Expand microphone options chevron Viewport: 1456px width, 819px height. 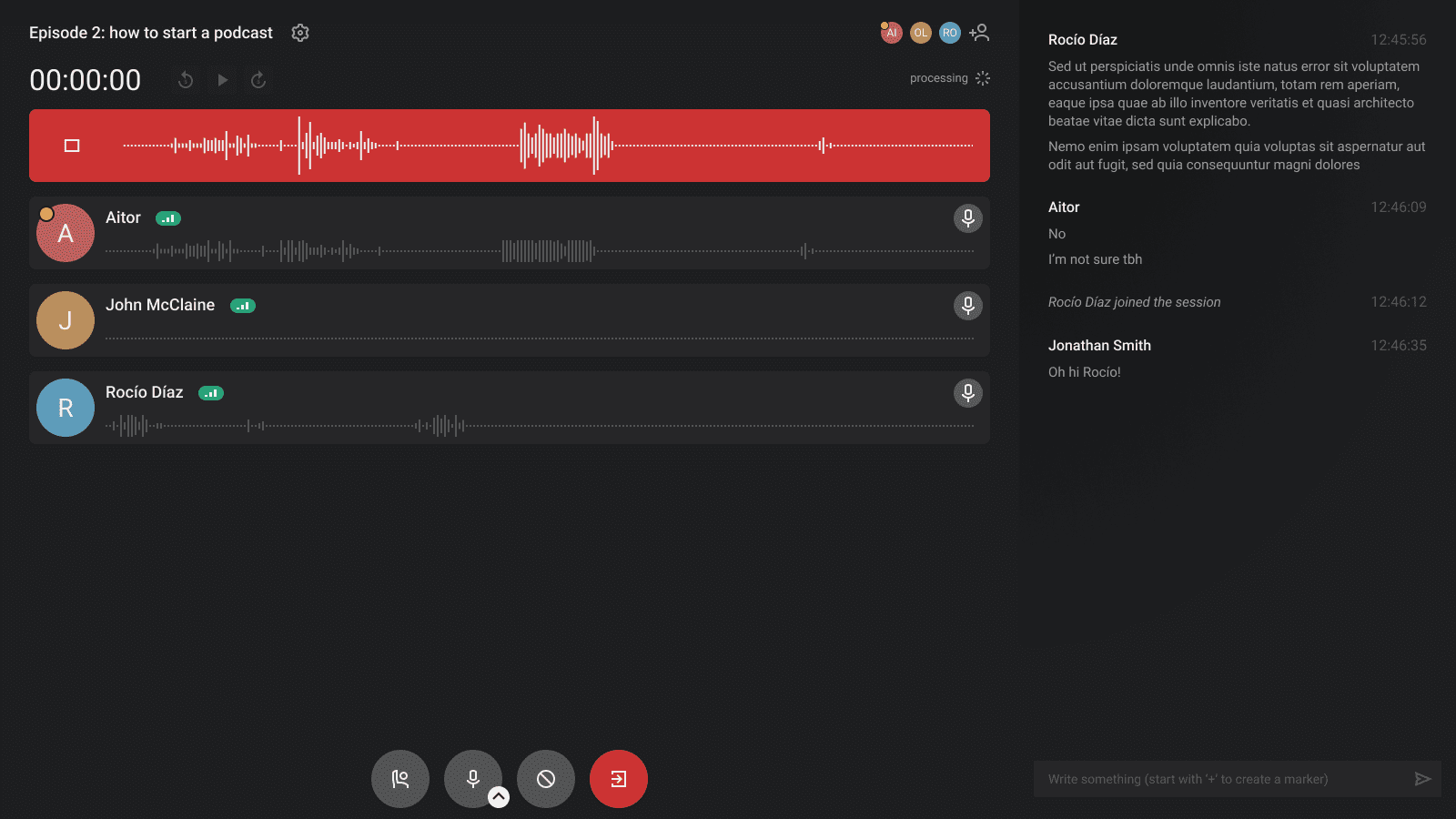point(499,797)
